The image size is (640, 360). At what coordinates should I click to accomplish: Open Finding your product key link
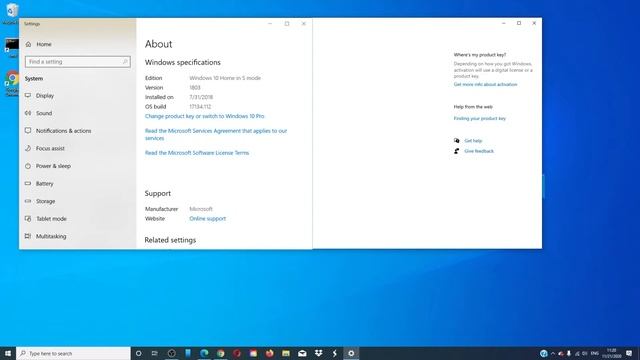pyautogui.click(x=480, y=118)
